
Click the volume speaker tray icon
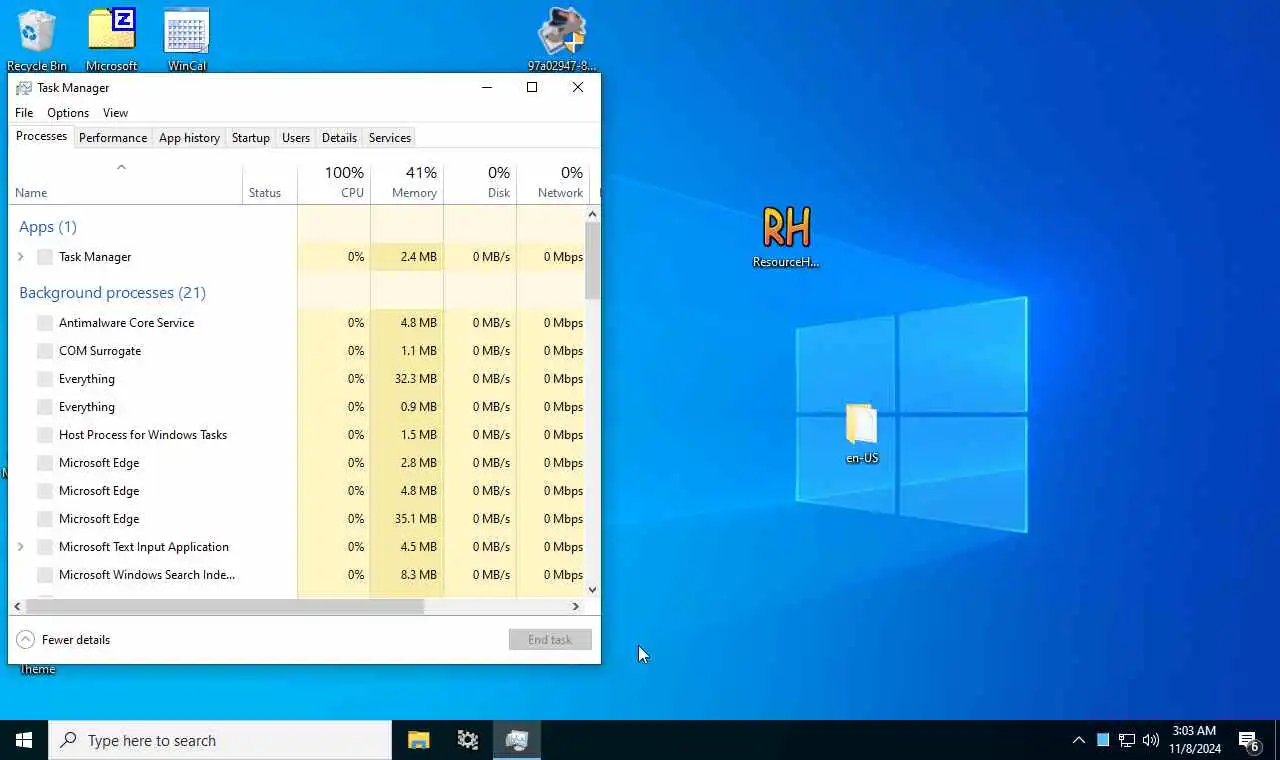click(x=1150, y=740)
